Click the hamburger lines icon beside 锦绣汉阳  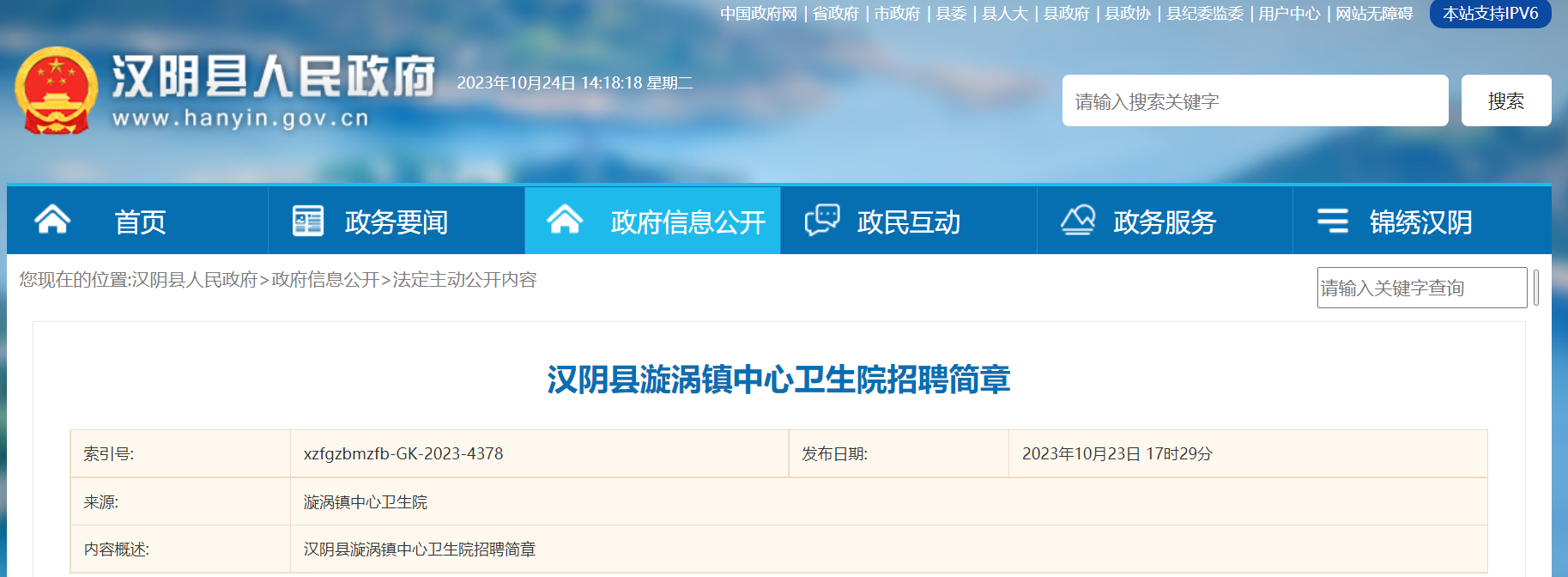click(x=1333, y=221)
